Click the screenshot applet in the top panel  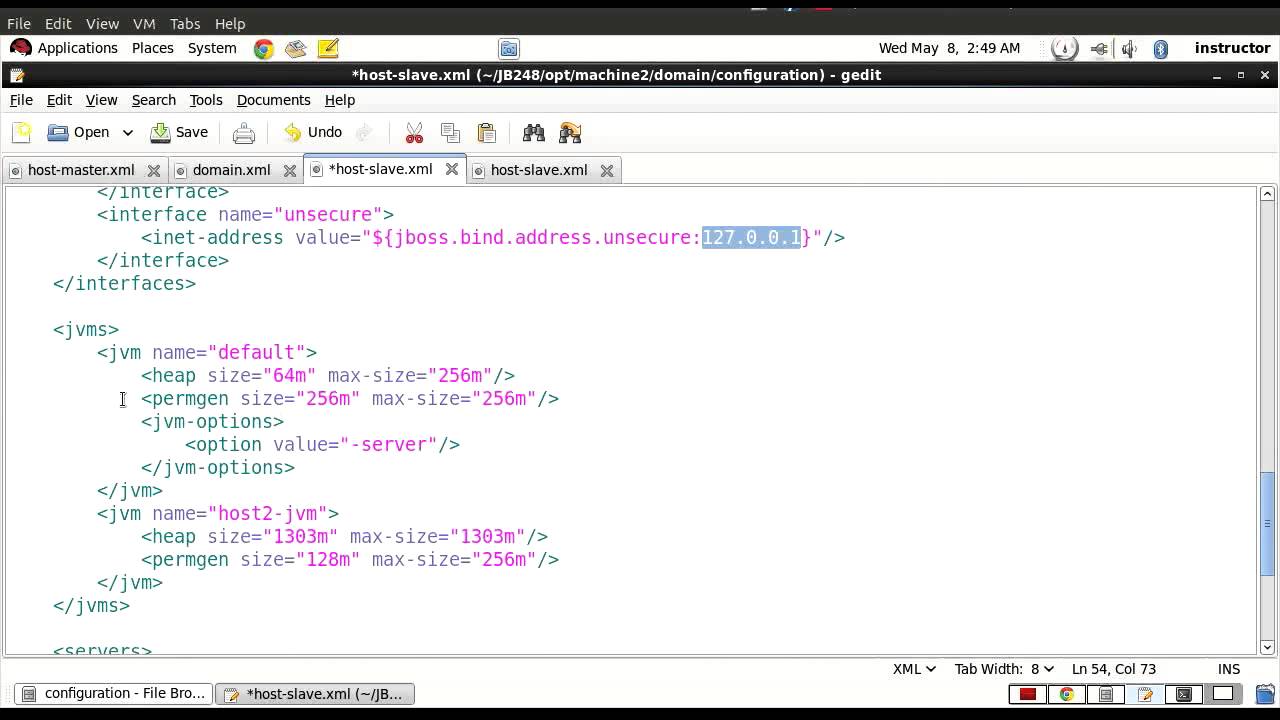click(x=509, y=48)
